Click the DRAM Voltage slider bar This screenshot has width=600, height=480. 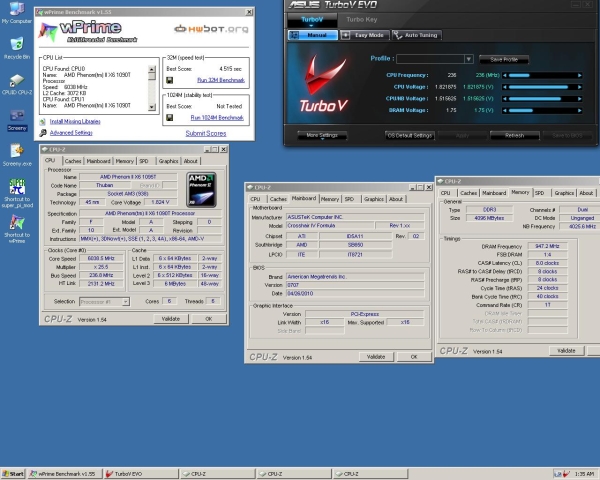(x=542, y=111)
